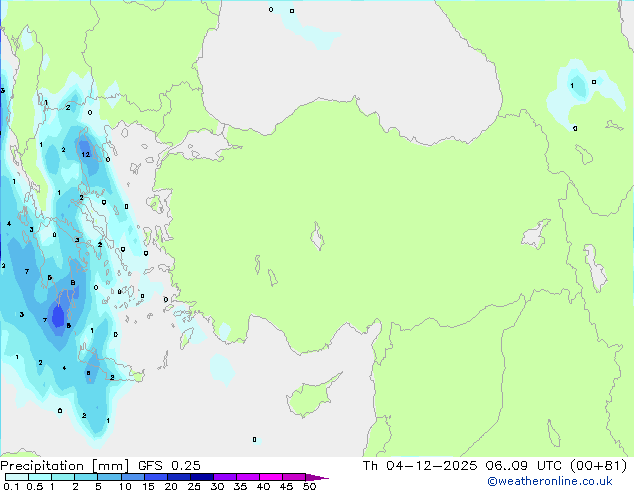Click the darkest blue precipitation cell on the map
Image resolution: width=634 pixels, height=490 pixels.
point(58,316)
